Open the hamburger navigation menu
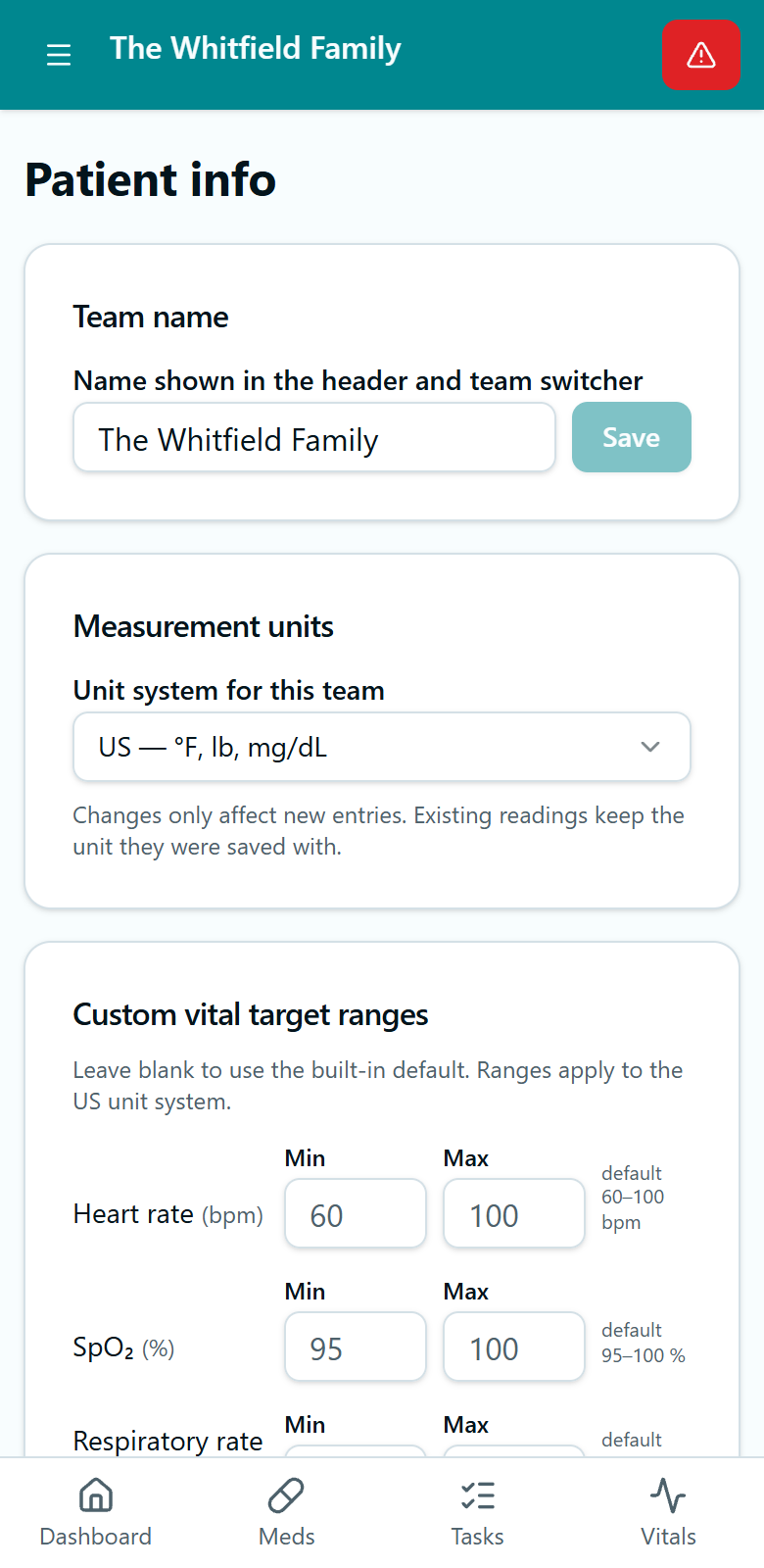The image size is (764, 1568). point(59,55)
